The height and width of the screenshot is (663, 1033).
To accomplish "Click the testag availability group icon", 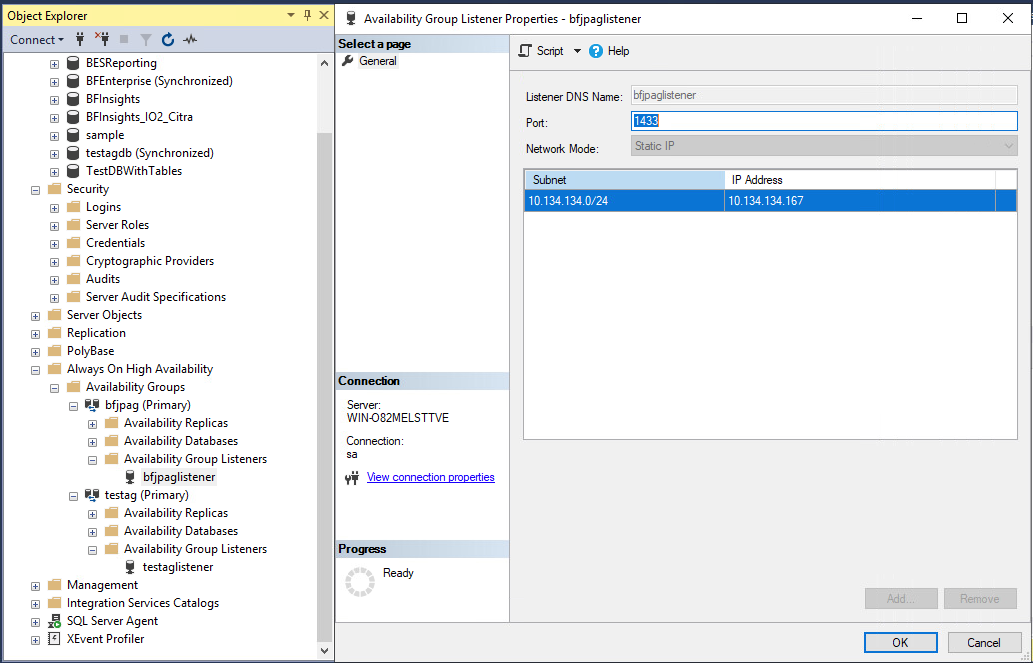I will [x=92, y=495].
